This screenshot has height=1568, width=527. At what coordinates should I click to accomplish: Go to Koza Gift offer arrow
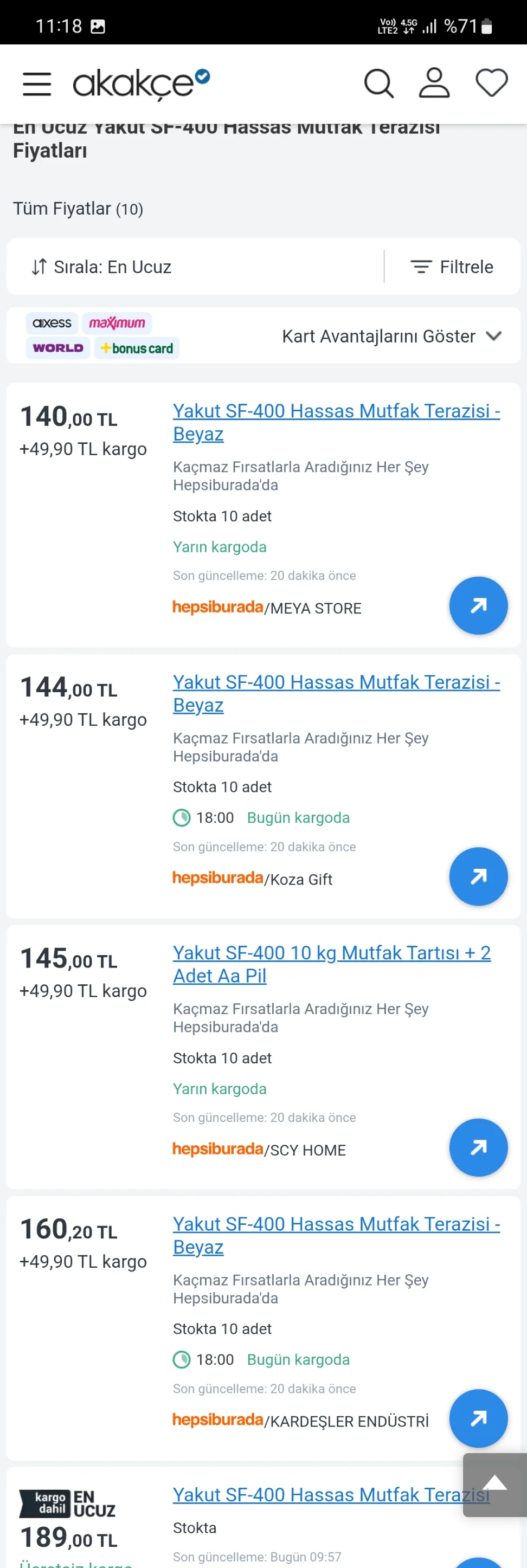coord(478,876)
